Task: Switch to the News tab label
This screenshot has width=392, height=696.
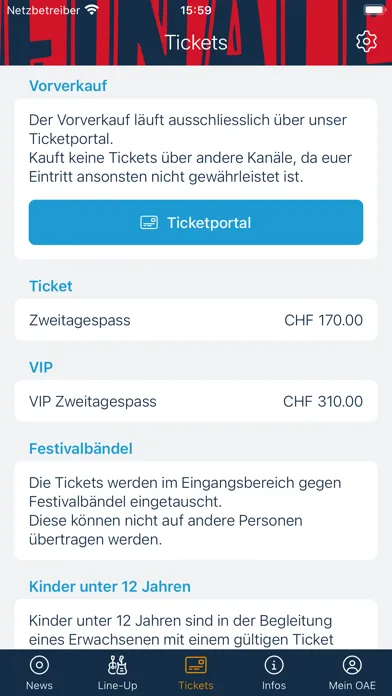Action: [39, 685]
